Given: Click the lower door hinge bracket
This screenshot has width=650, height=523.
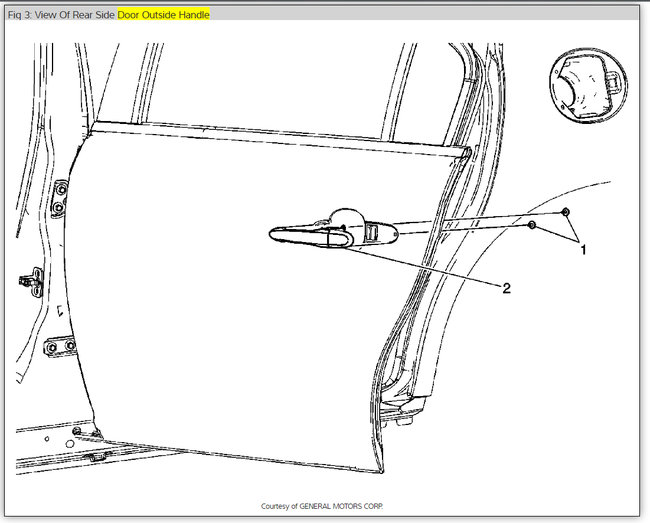Looking at the screenshot, I should pos(60,347).
